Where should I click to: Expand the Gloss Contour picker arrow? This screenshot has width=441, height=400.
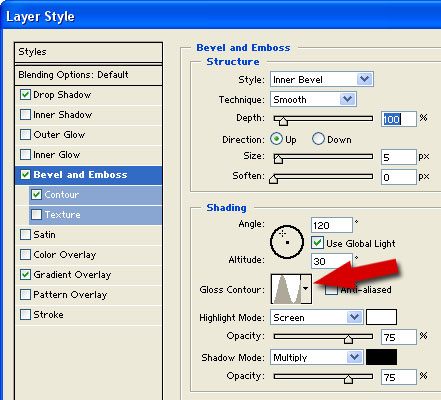click(x=306, y=289)
